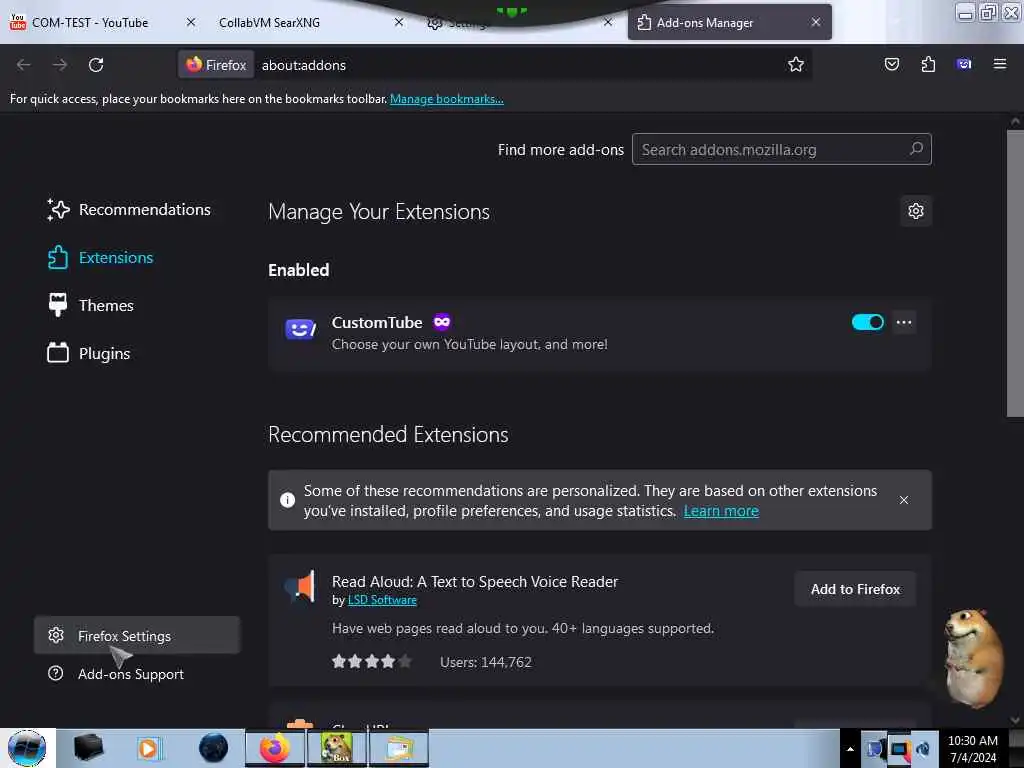
Task: Switch to the CollabVM SearXNG tab
Action: tap(269, 22)
